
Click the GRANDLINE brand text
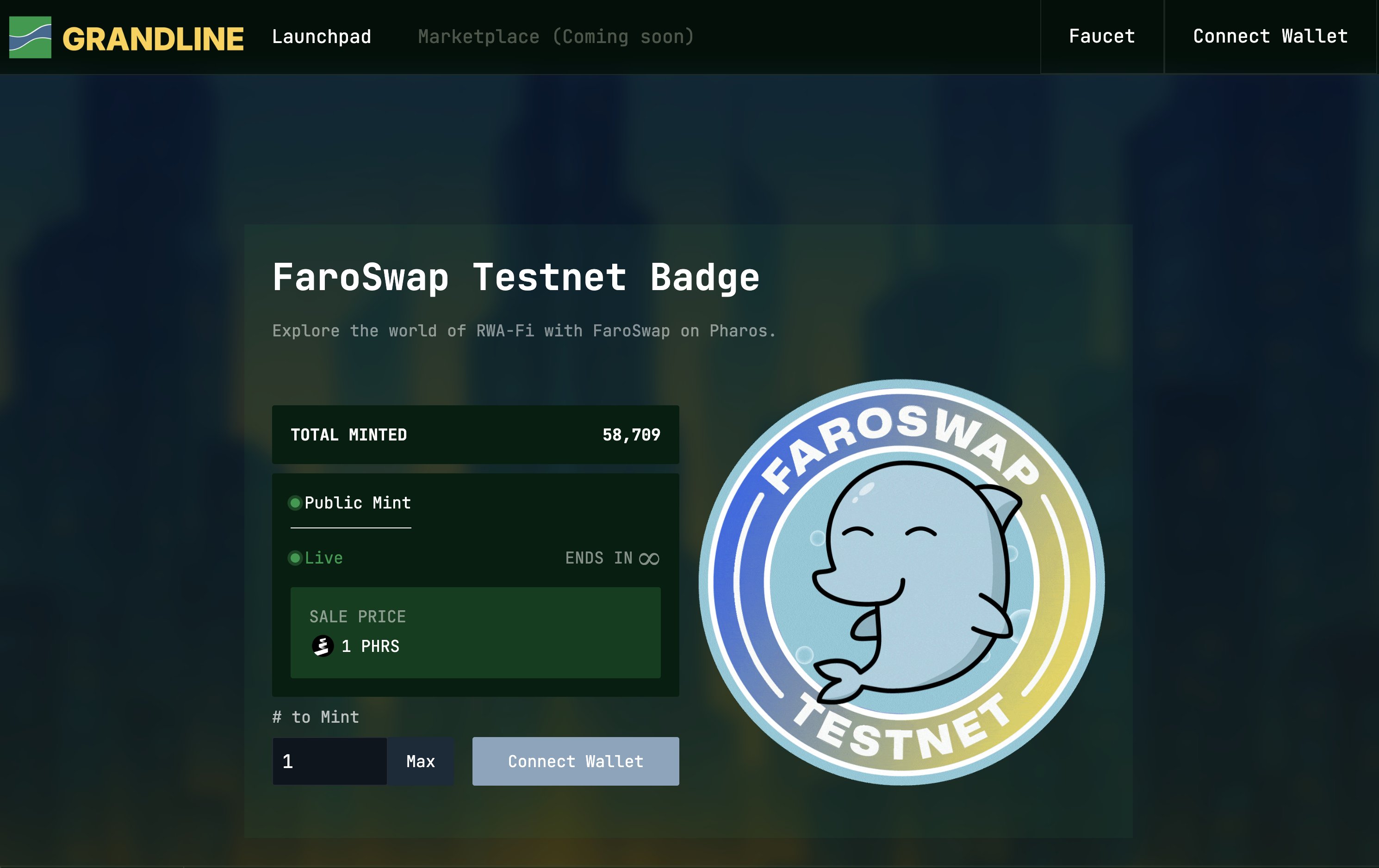(153, 39)
